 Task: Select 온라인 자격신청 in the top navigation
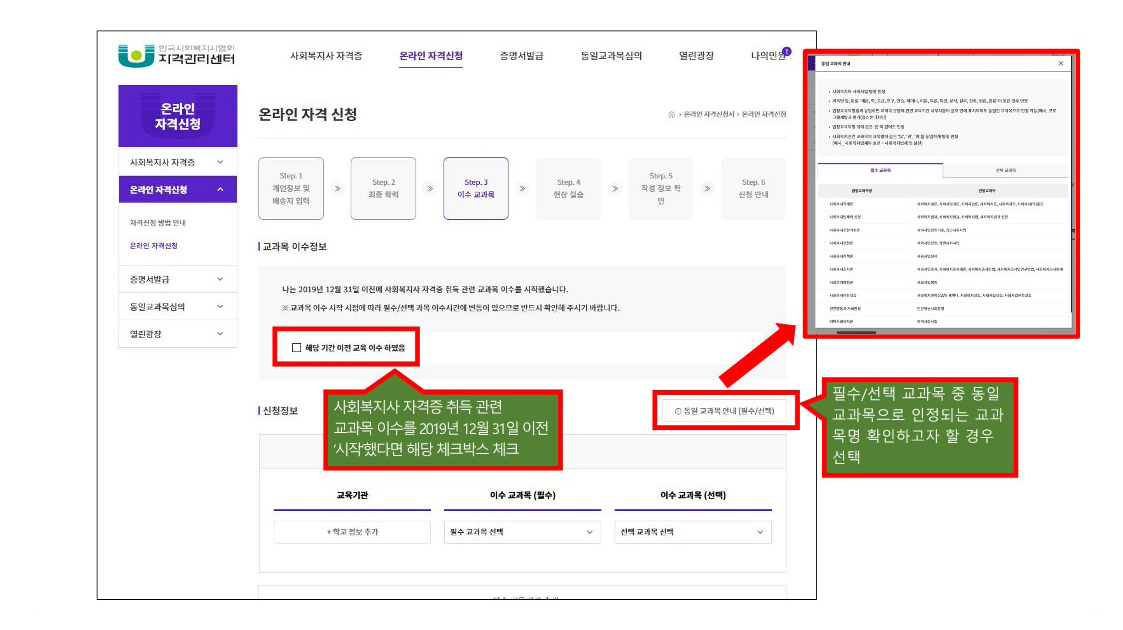pyautogui.click(x=430, y=56)
